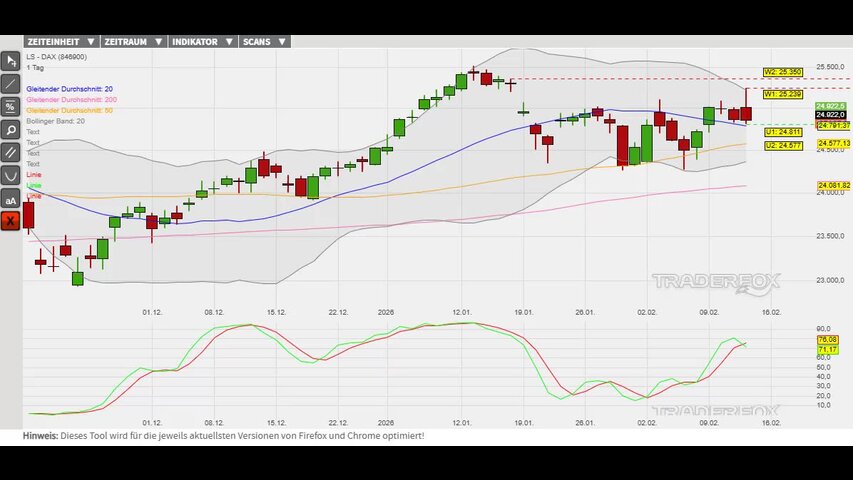Viewport: 853px width, 480px height.
Task: Select the trend line drawing tool
Action: [11, 84]
